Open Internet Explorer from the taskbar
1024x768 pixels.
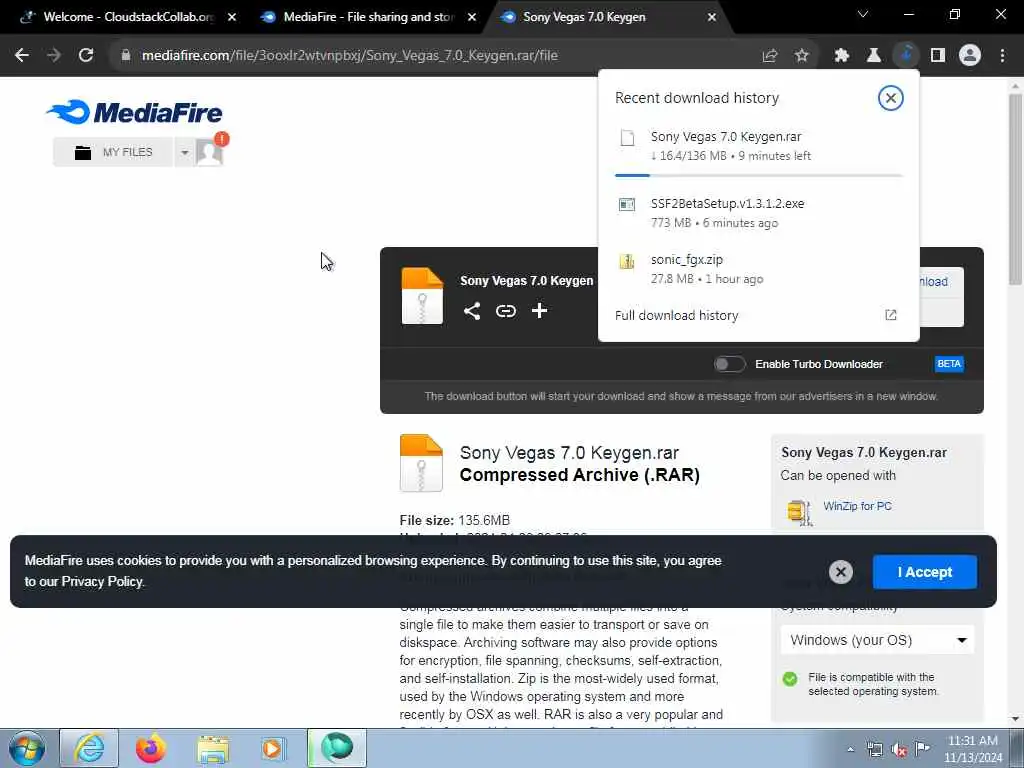pyautogui.click(x=89, y=748)
